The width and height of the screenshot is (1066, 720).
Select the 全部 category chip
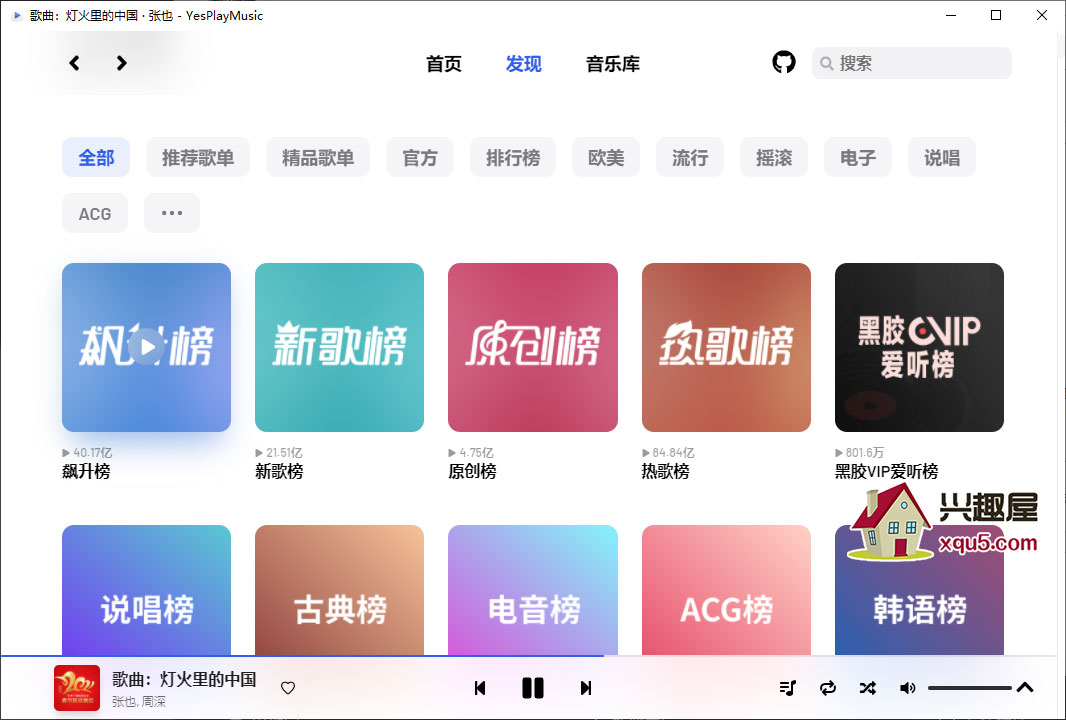point(96,157)
